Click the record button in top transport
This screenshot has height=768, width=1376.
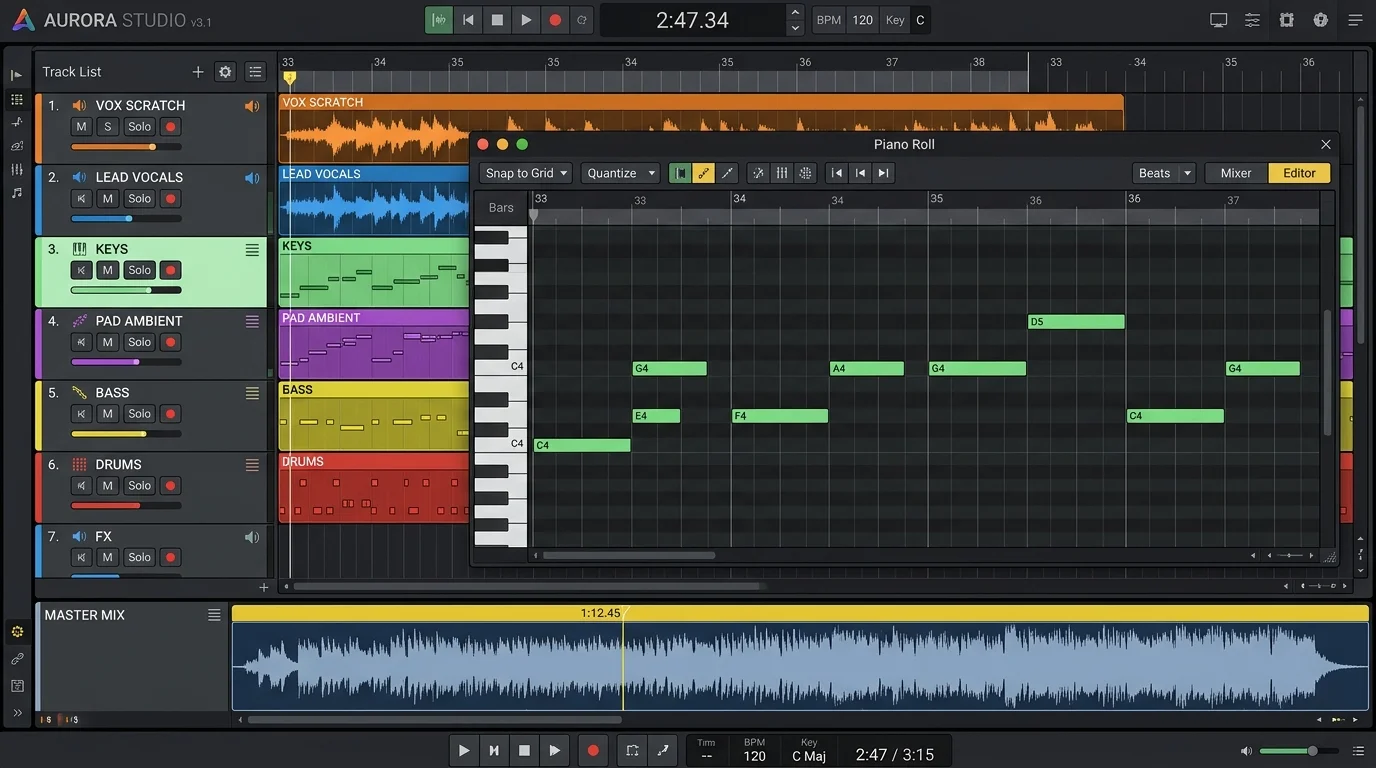tap(555, 20)
